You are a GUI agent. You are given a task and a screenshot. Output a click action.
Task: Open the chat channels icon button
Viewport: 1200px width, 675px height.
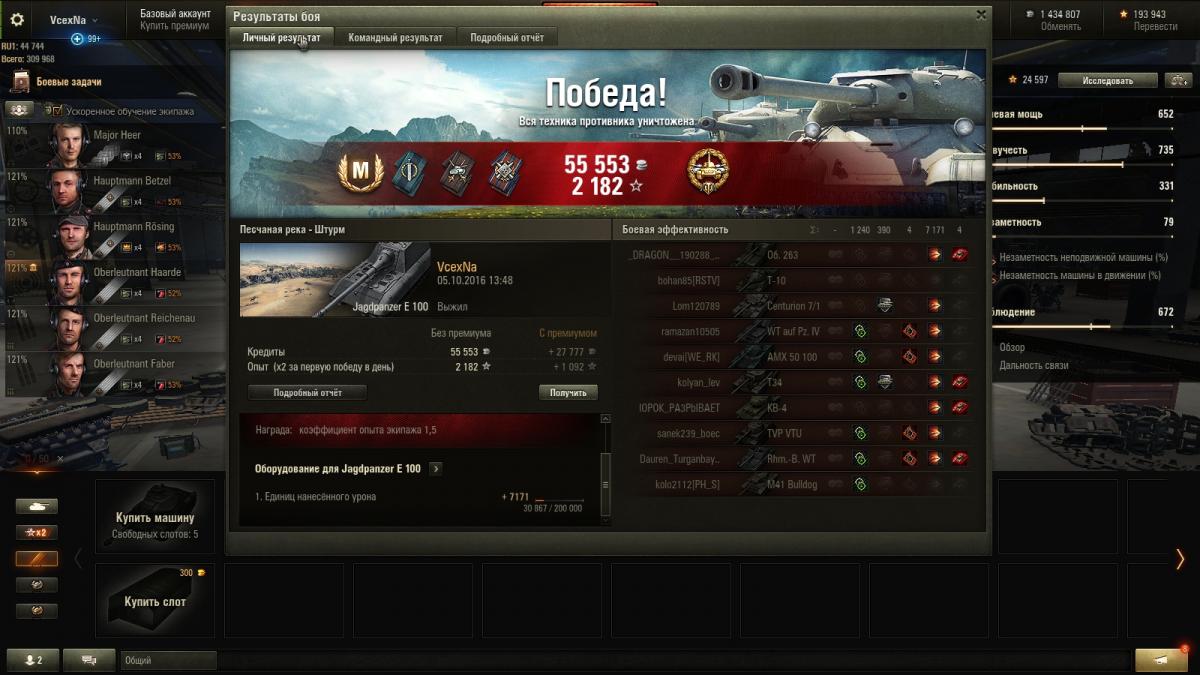pos(89,660)
